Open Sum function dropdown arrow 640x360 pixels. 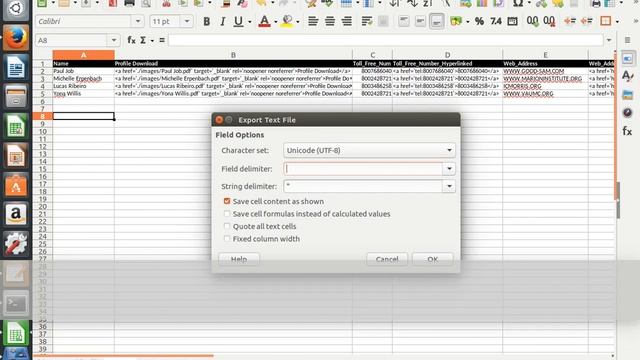(x=152, y=40)
